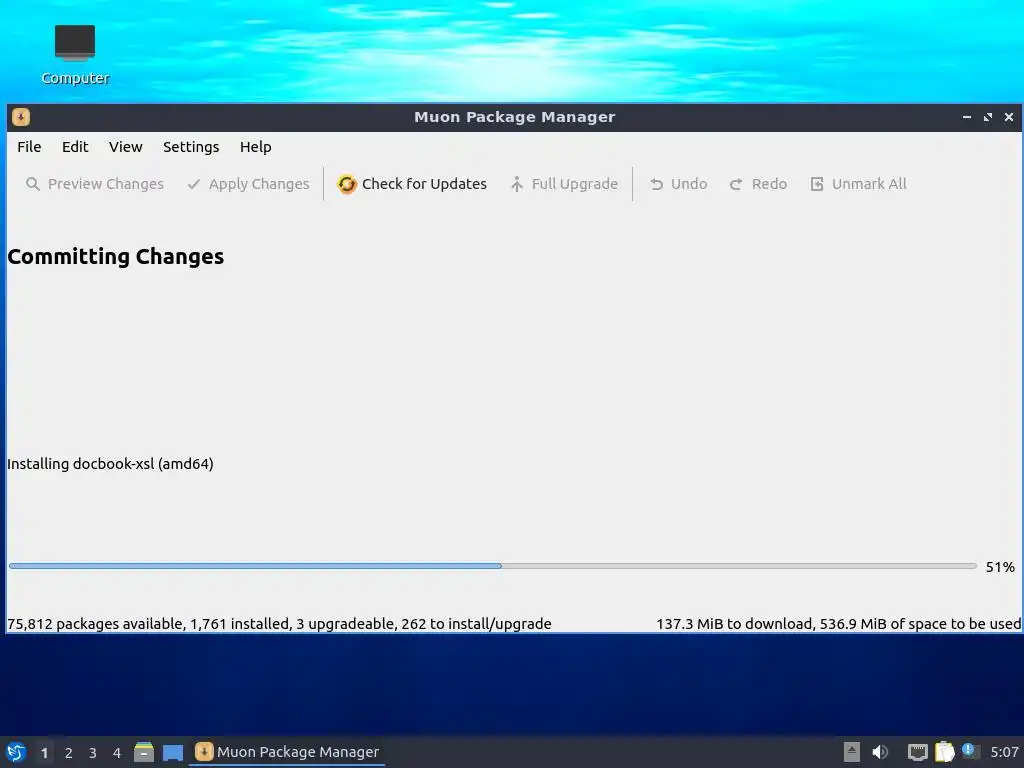Click the Preview Changes magnifier icon
This screenshot has height=768, width=1024.
coord(33,184)
